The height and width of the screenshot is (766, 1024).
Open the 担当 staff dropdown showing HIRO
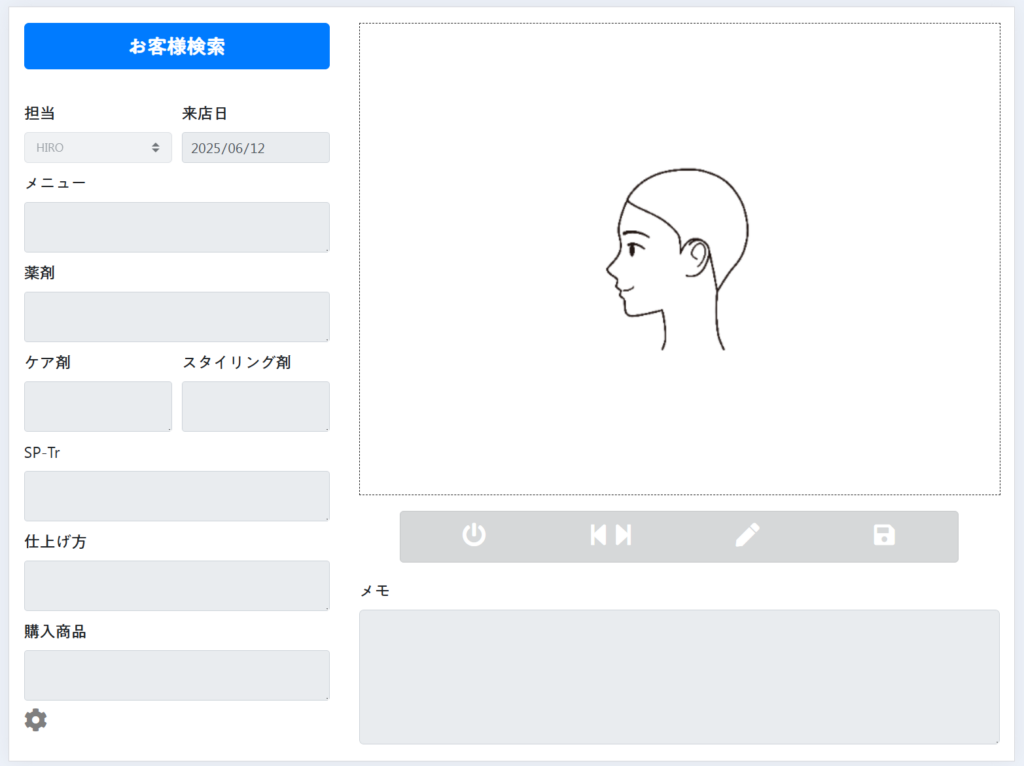(98, 148)
